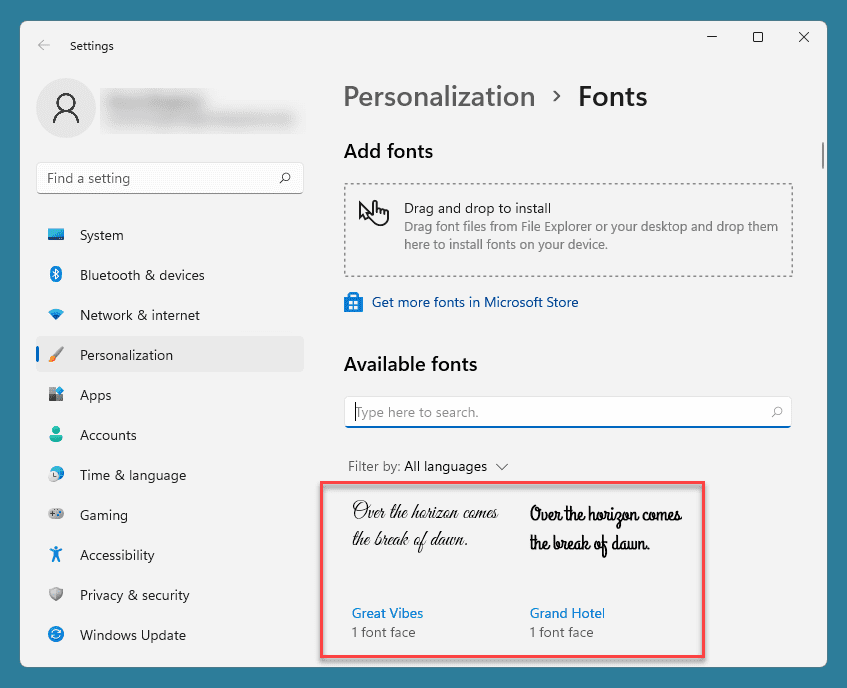Click the Privacy shield icon
Screen dimensions: 847x688
tap(56, 594)
